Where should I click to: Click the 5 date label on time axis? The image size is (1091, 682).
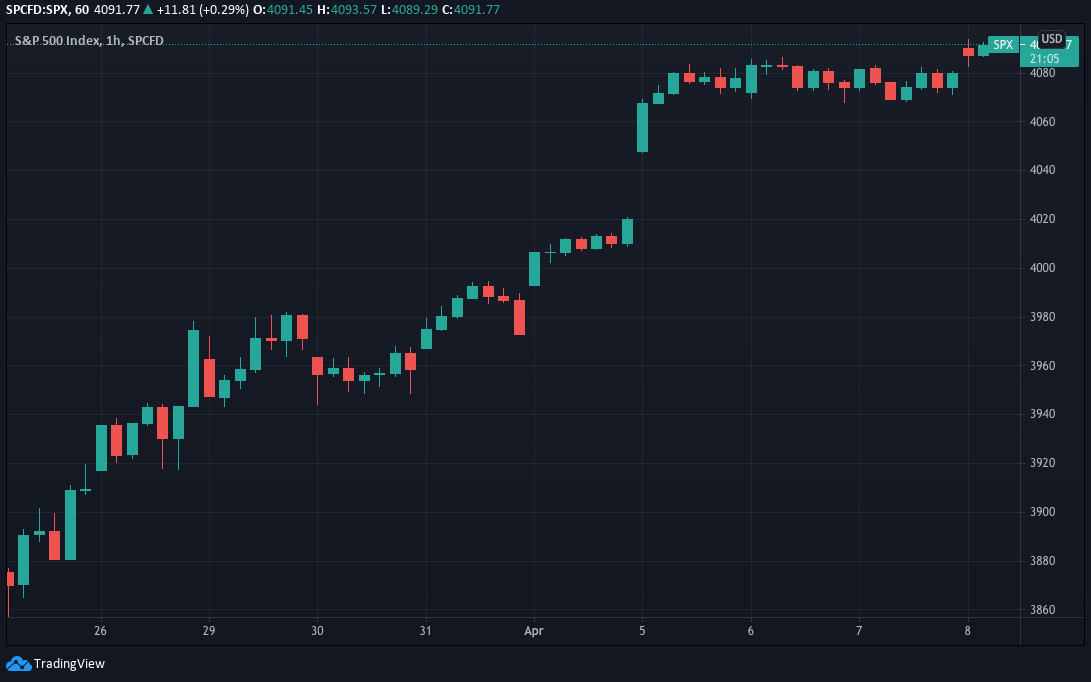point(642,631)
